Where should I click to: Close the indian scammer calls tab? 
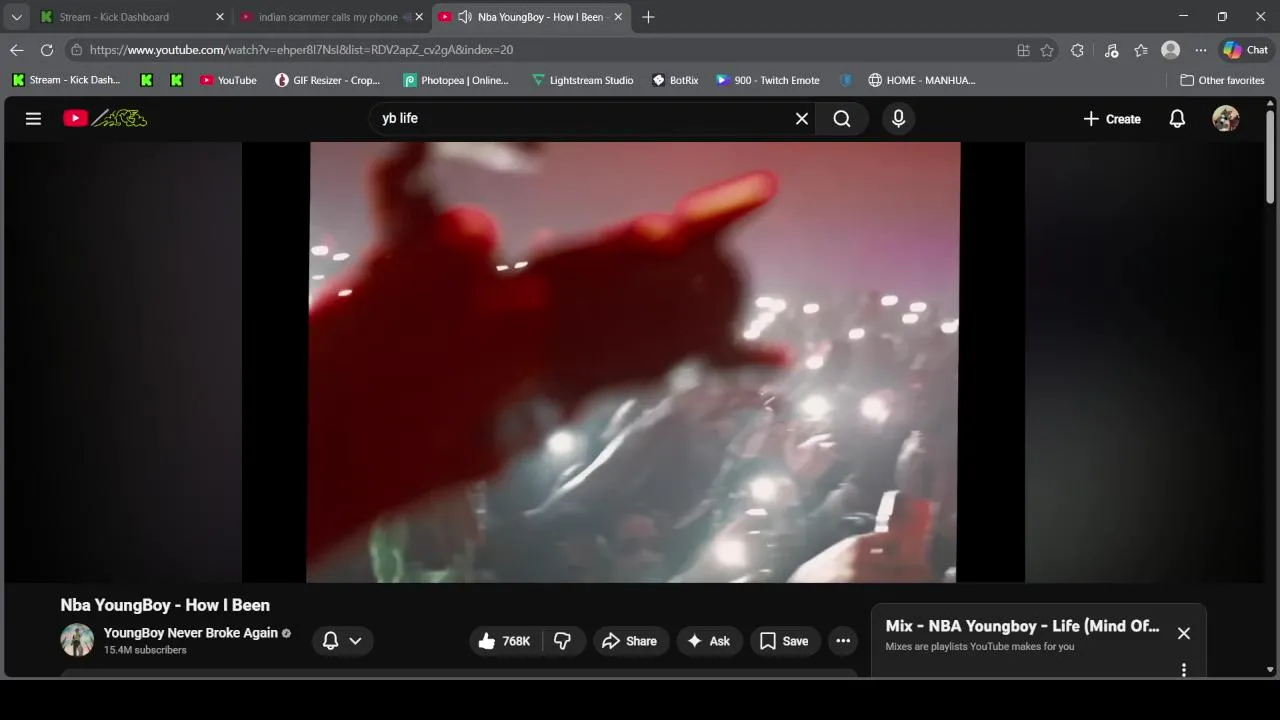coord(419,17)
